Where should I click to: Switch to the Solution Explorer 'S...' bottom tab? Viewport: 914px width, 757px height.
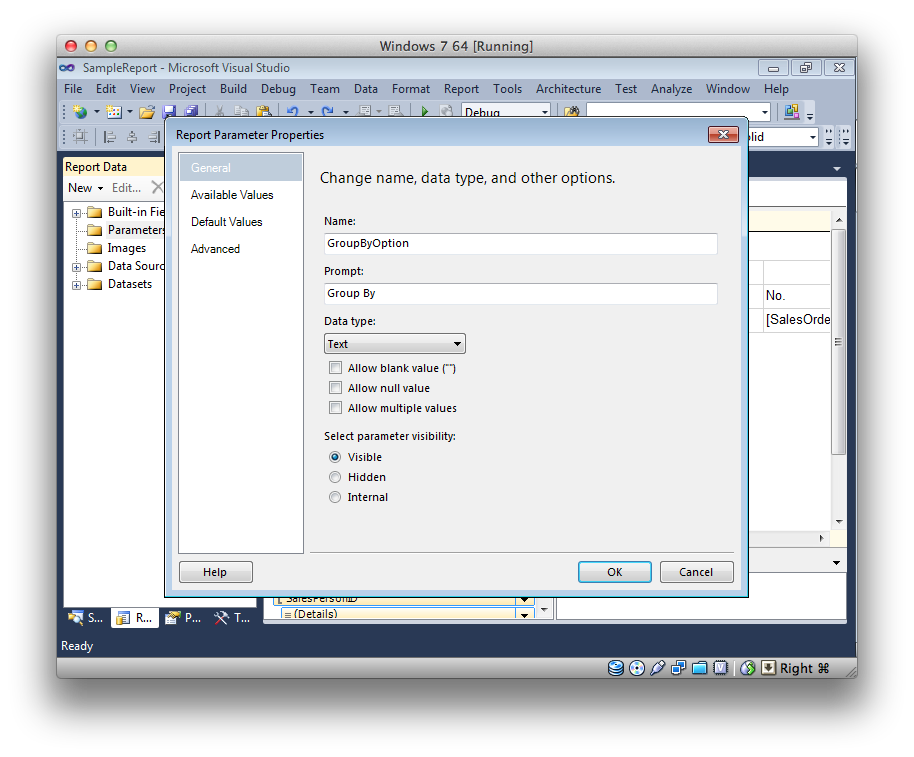[85, 618]
